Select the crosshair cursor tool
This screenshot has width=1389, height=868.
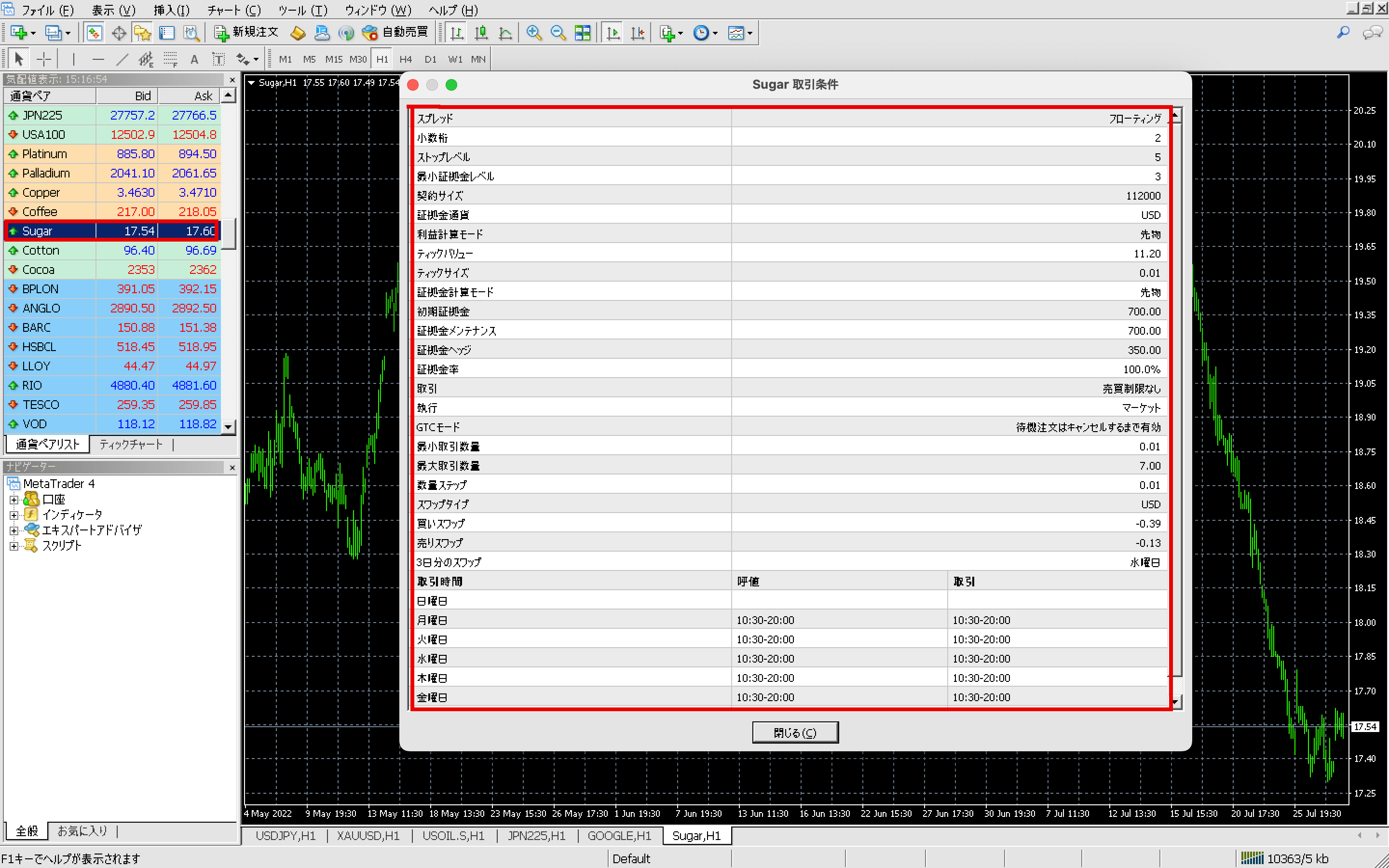[43, 59]
